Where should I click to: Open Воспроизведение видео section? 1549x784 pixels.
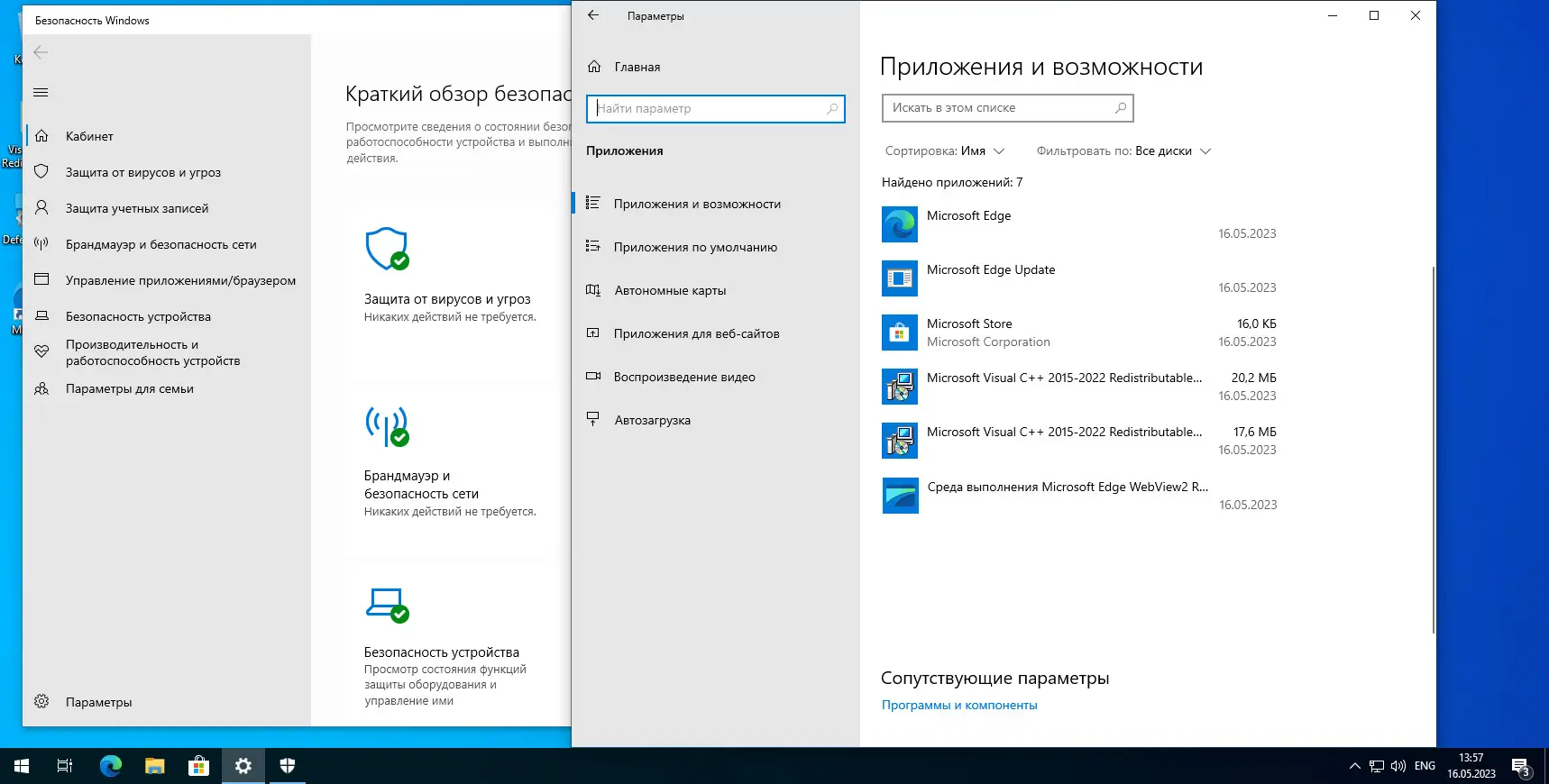point(716,377)
